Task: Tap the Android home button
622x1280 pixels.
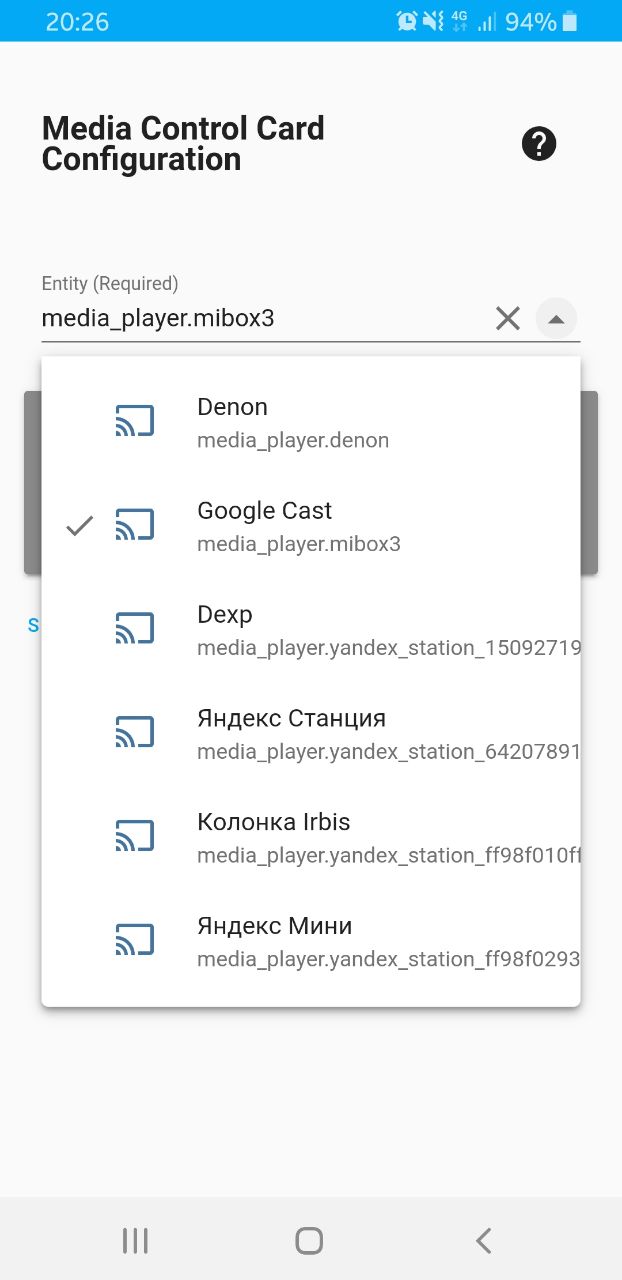Action: [309, 1241]
